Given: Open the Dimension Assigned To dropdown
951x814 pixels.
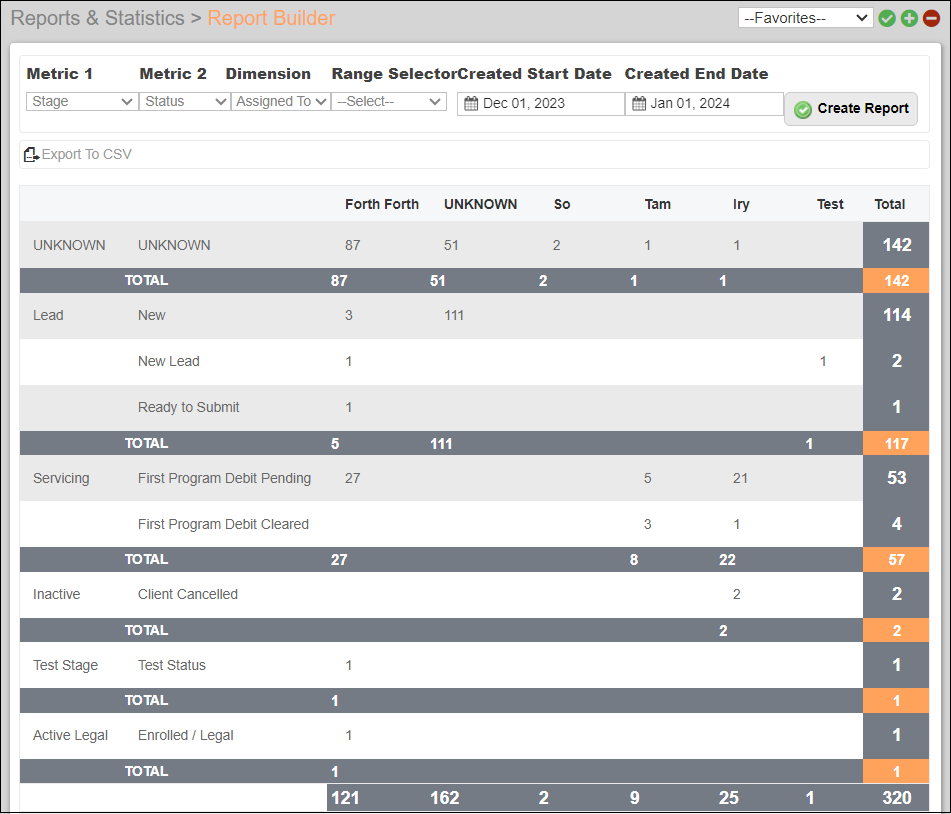Looking at the screenshot, I should coord(280,101).
